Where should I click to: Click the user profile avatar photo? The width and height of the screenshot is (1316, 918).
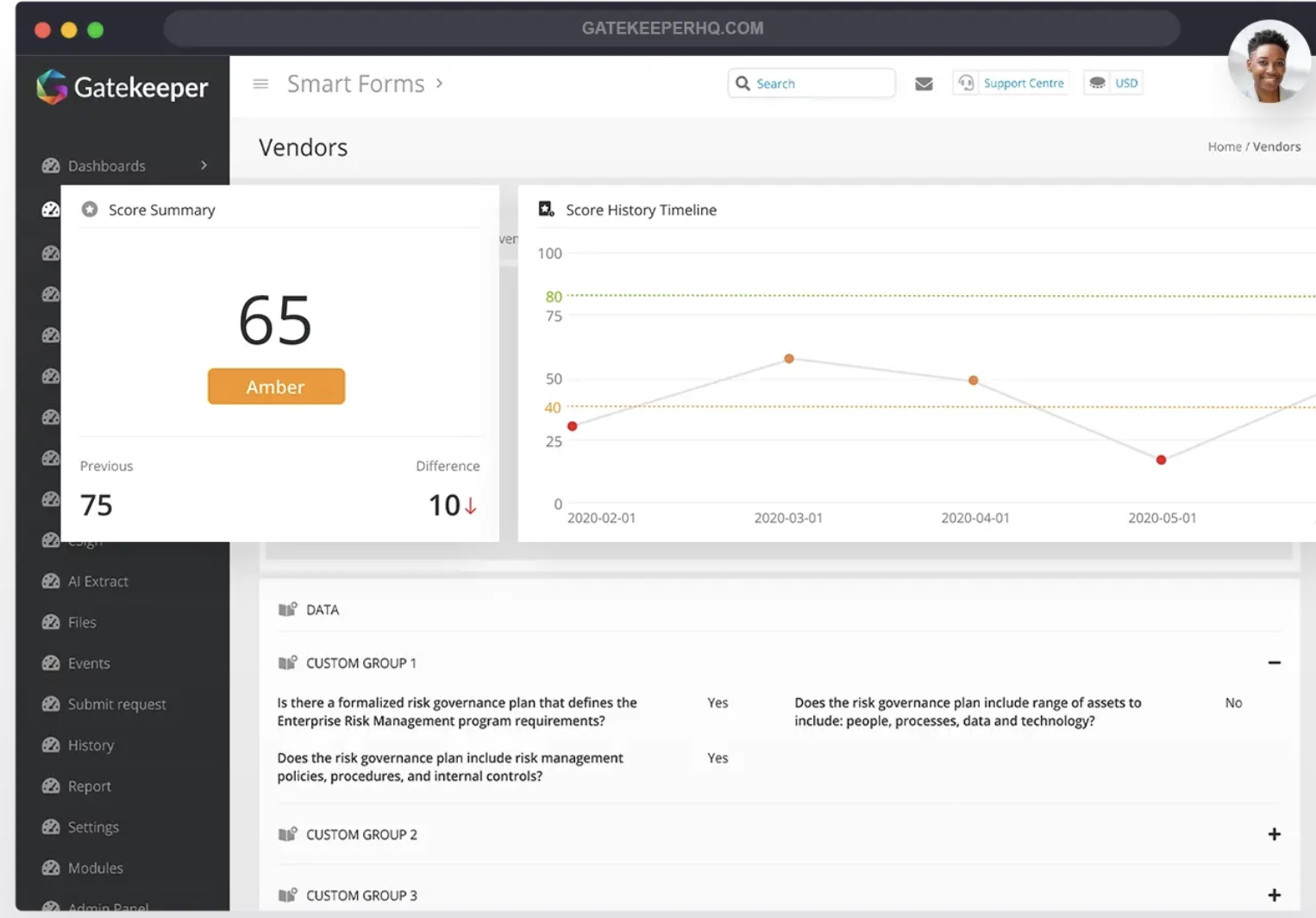coord(1269,62)
